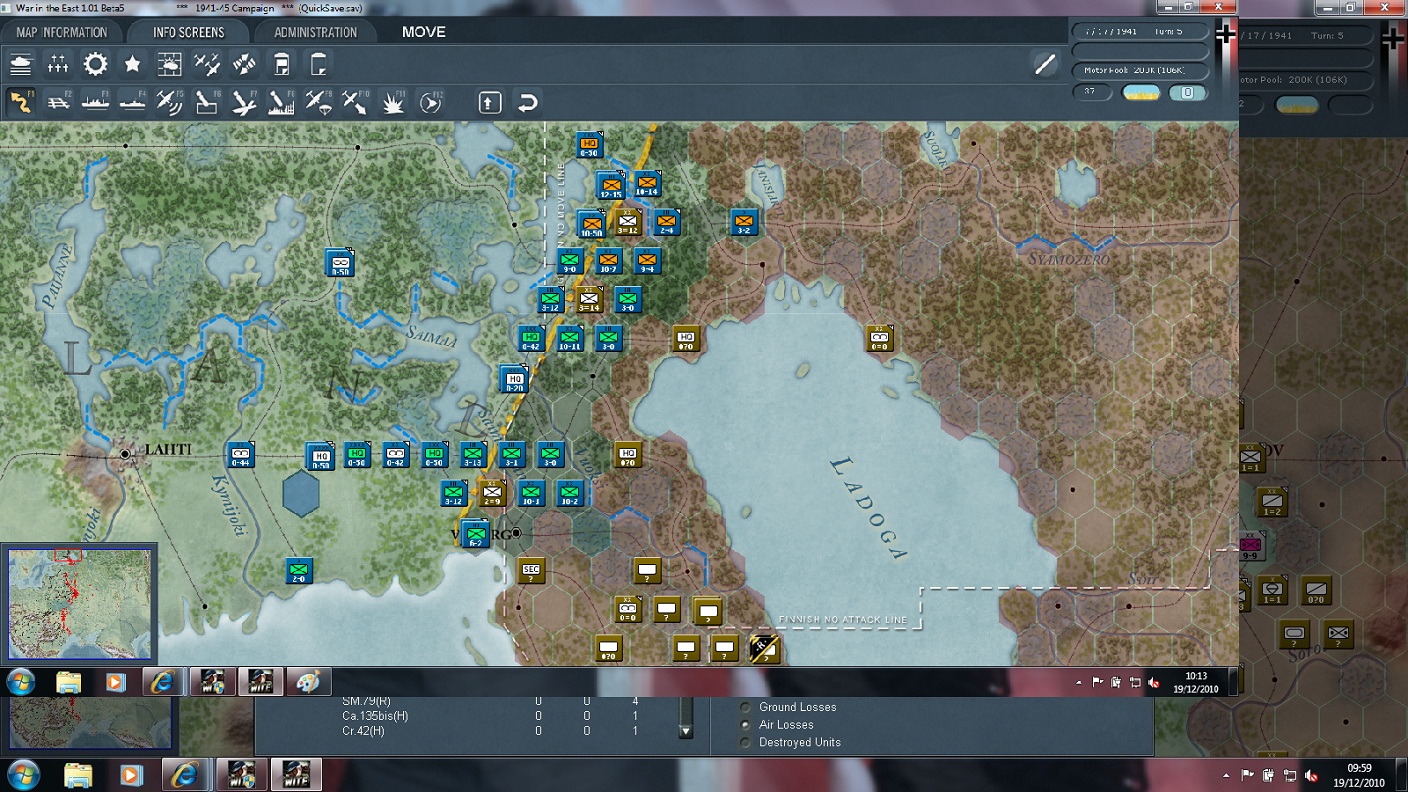Open the Start menu on the upper taskbar
The width and height of the screenshot is (1408, 792).
click(21, 682)
